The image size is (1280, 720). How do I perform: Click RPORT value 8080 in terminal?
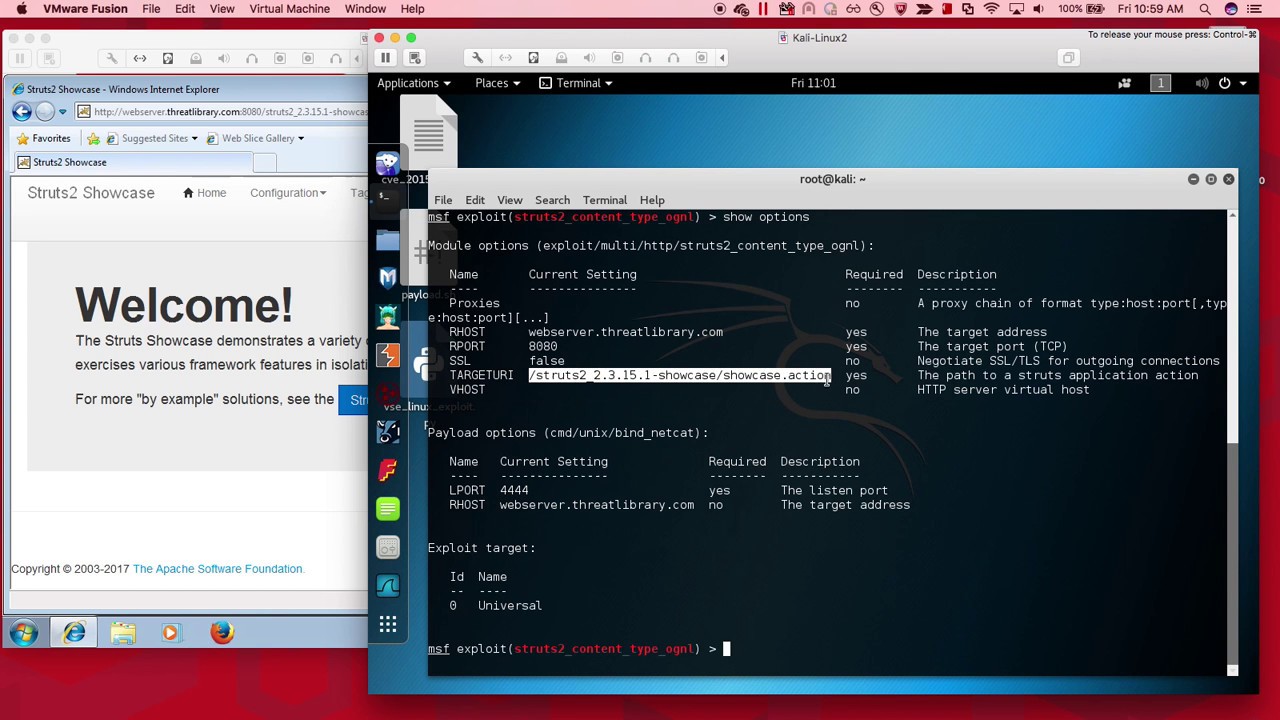pyautogui.click(x=543, y=346)
